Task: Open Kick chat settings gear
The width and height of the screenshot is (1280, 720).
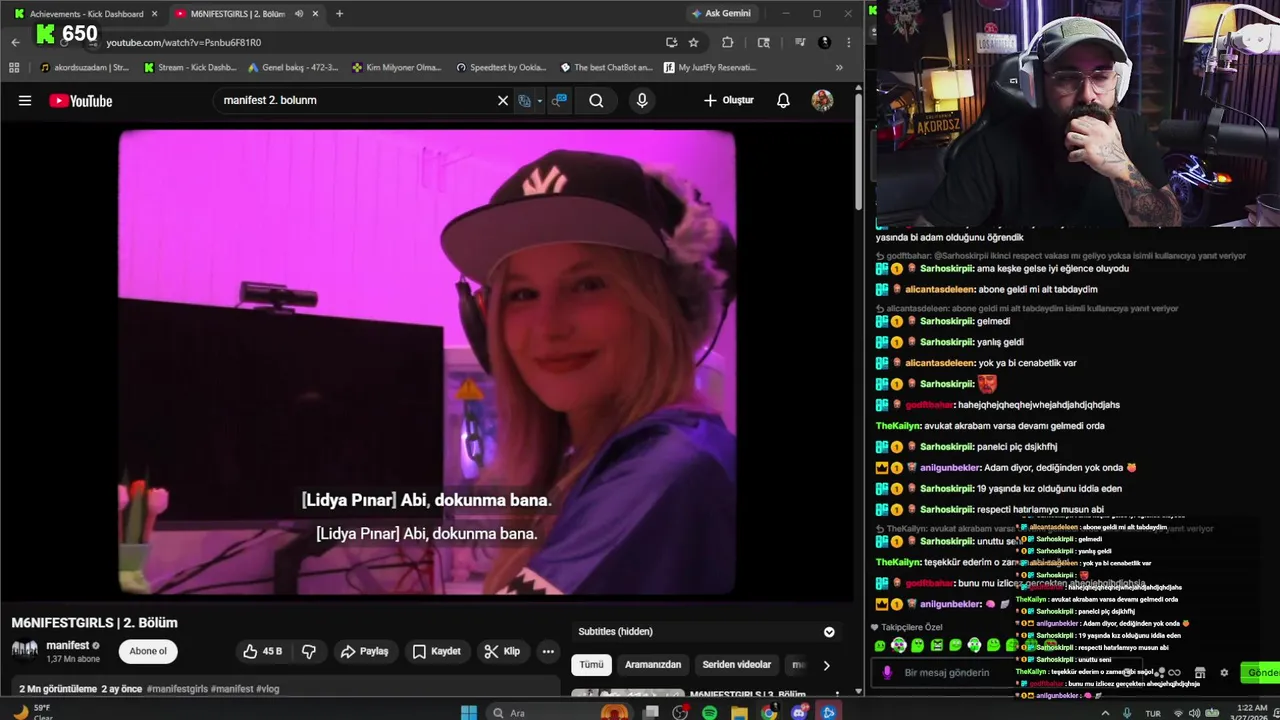Action: click(1224, 673)
